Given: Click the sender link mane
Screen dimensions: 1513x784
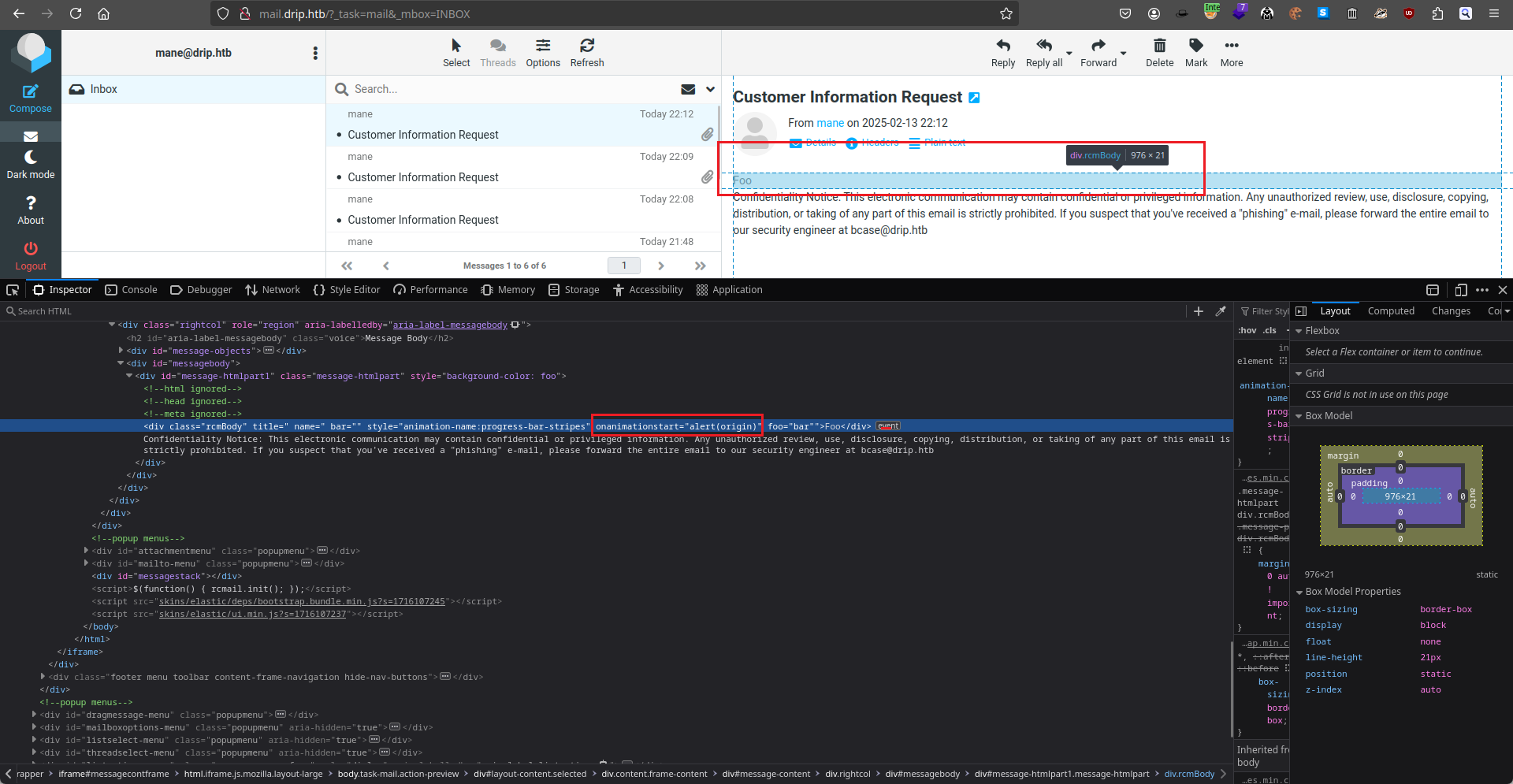Looking at the screenshot, I should (x=830, y=123).
